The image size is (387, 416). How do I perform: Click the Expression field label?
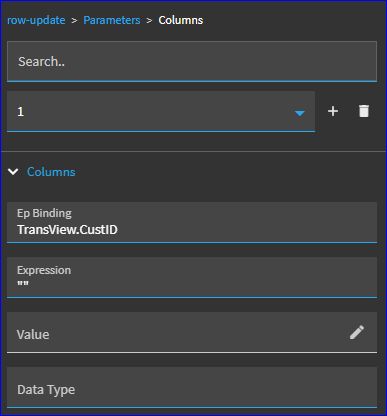click(x=44, y=270)
